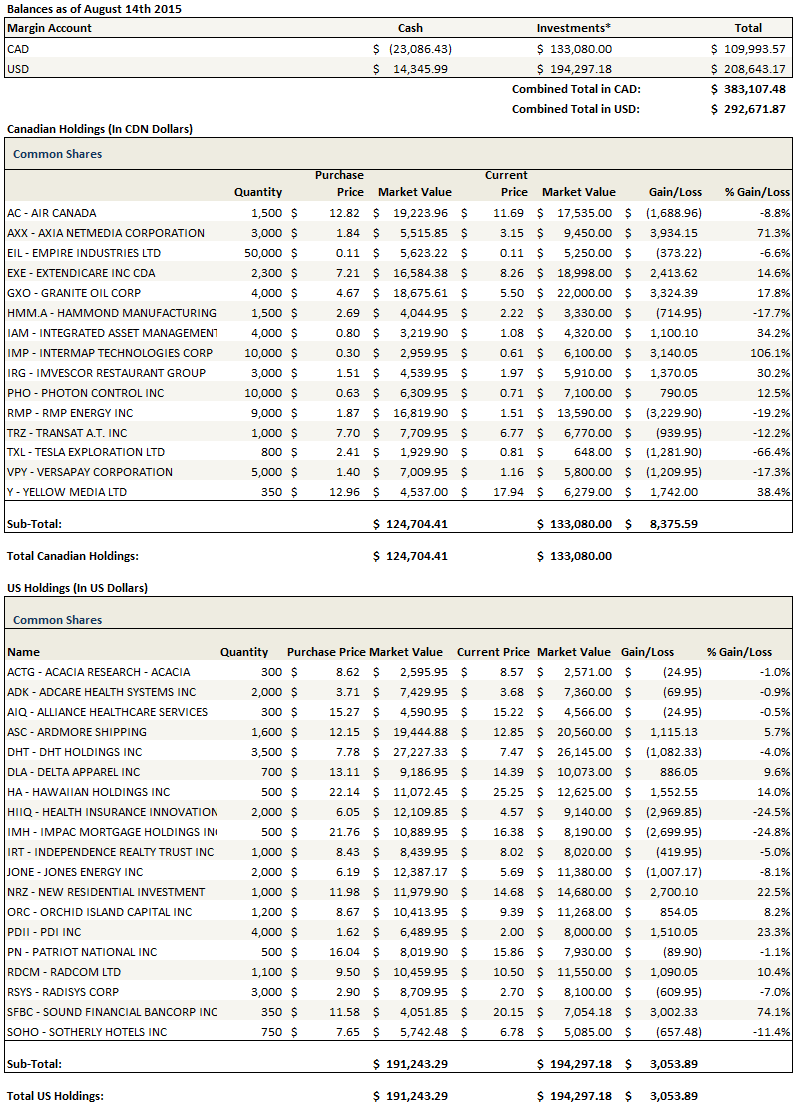Screen dimensions: 801x1108
Task: Click the Name column header in US Holdings
Action: pos(23,652)
